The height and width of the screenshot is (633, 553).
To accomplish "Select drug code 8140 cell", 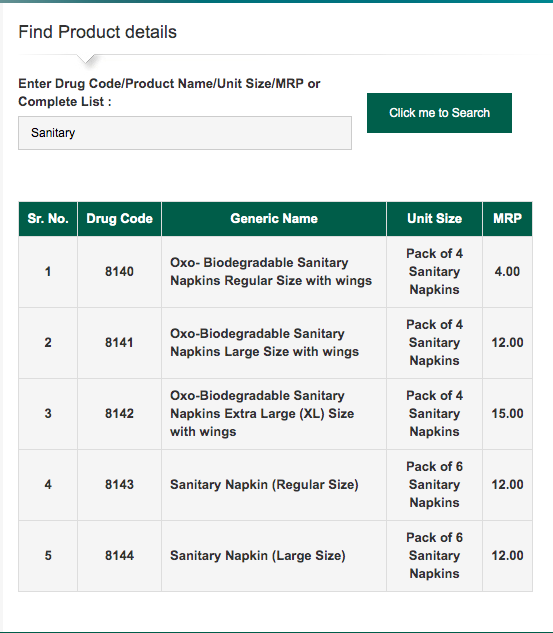I will (x=119, y=272).
